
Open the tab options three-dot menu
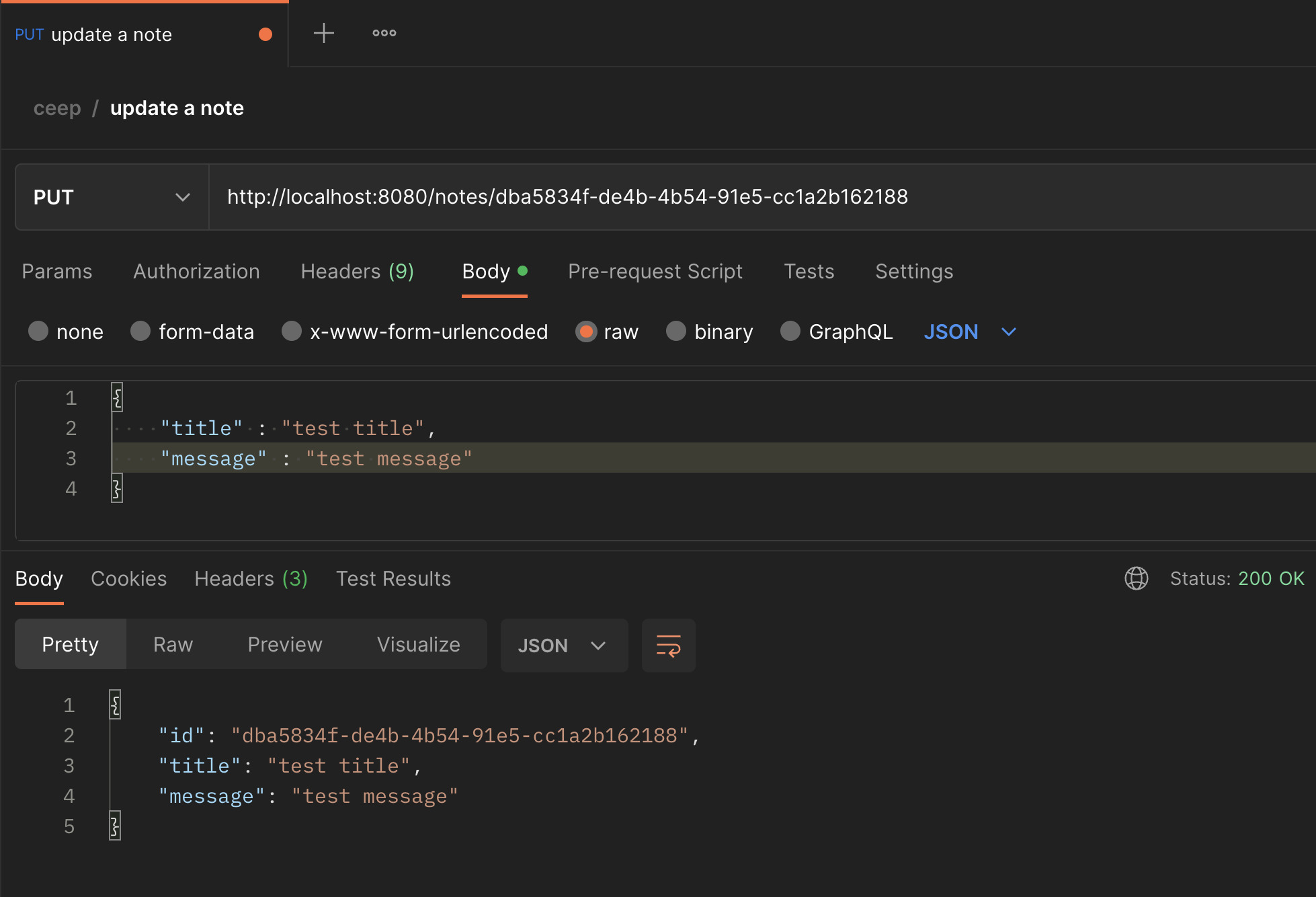[x=384, y=33]
